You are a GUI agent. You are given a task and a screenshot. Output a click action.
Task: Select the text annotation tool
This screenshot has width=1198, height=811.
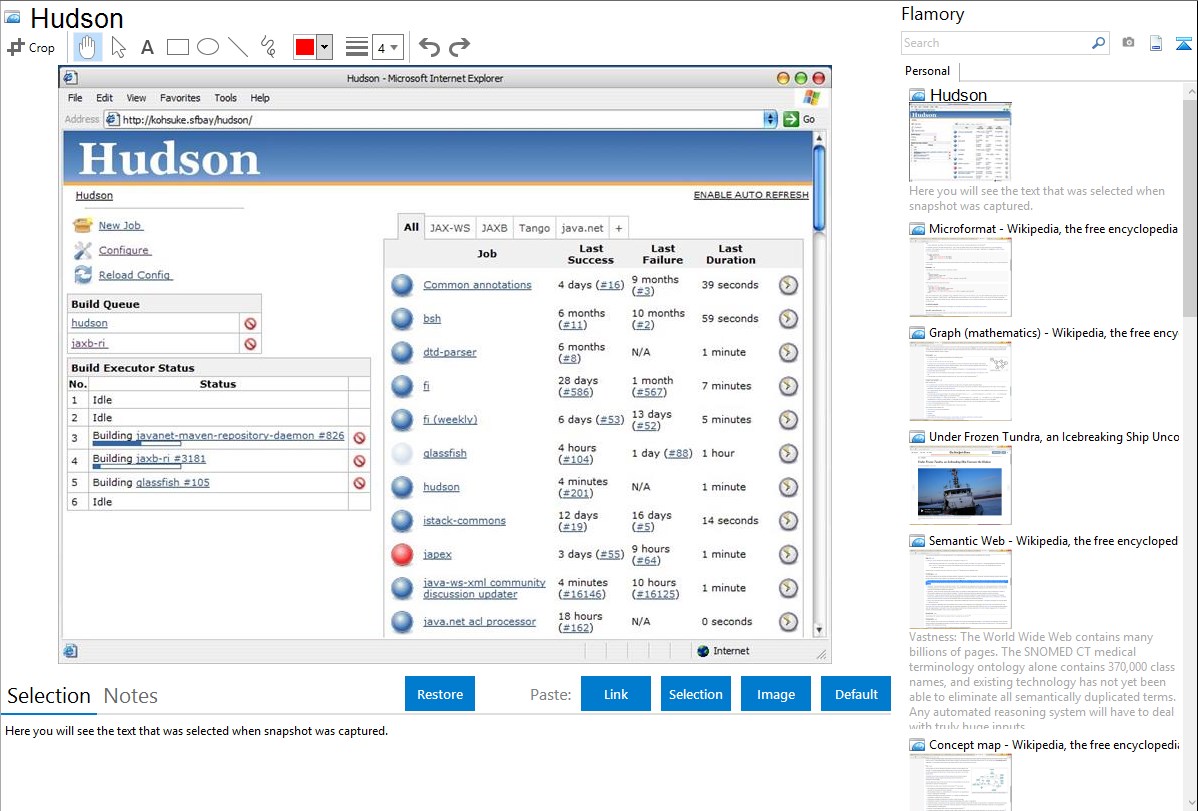pos(147,47)
